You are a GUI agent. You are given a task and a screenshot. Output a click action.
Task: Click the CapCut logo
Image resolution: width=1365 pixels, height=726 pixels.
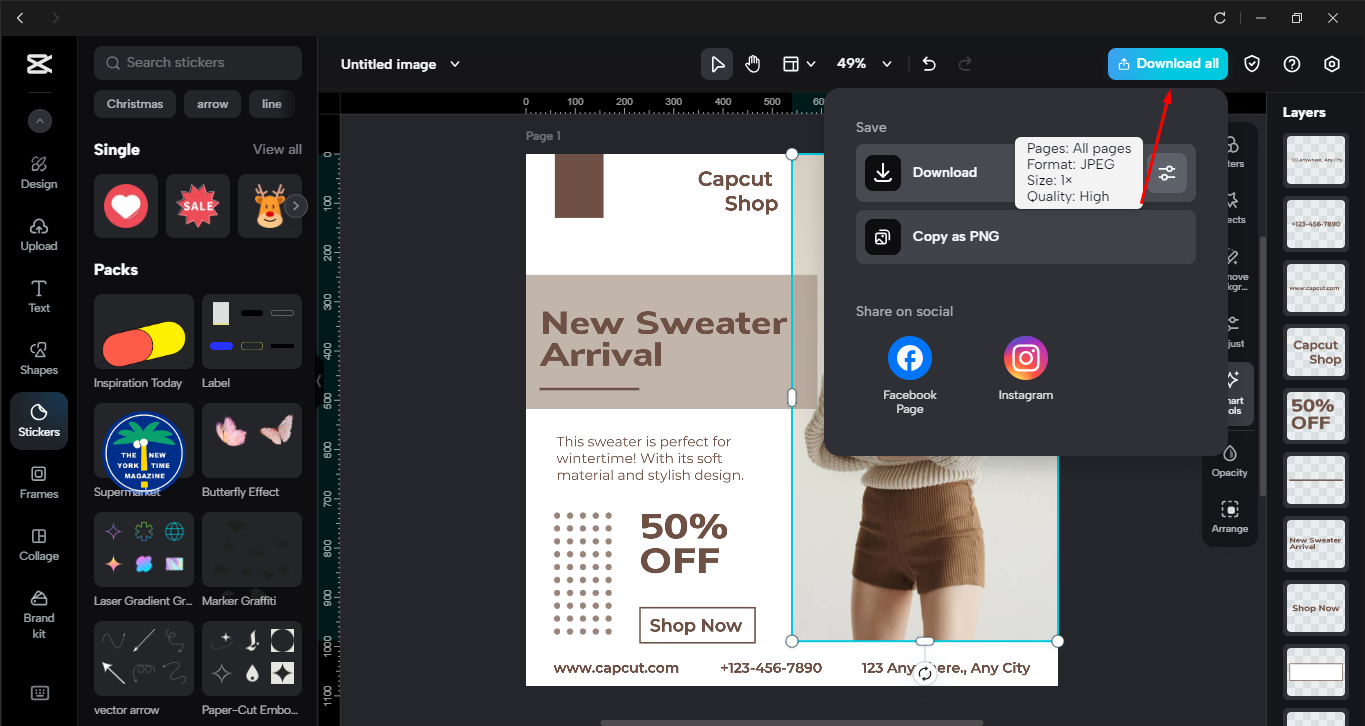[x=39, y=65]
